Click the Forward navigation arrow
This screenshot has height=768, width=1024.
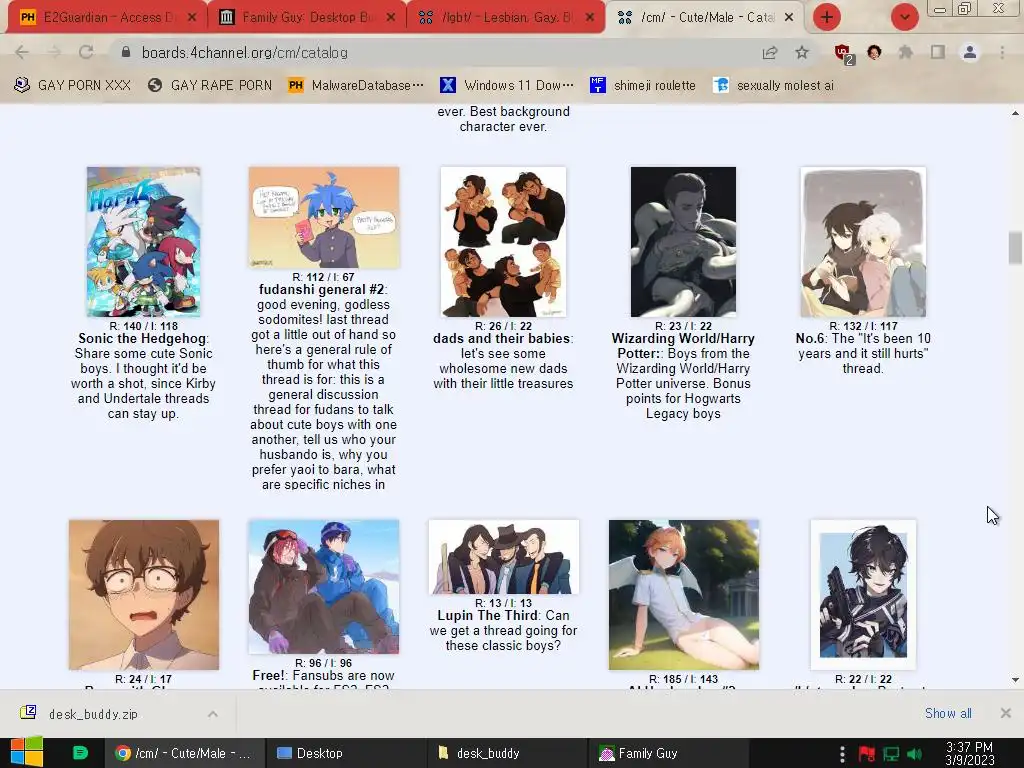tap(54, 52)
